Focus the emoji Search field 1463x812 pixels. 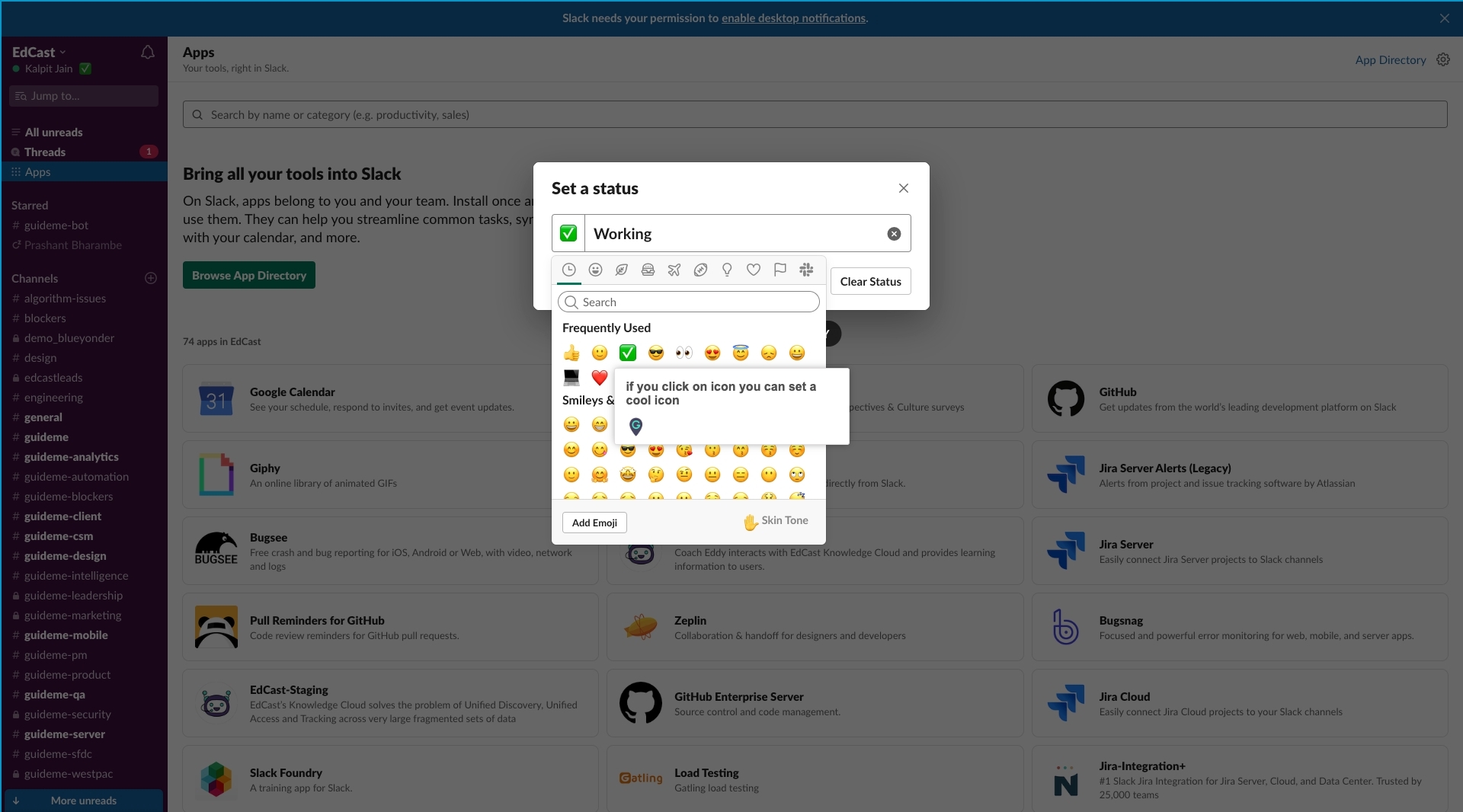click(689, 302)
